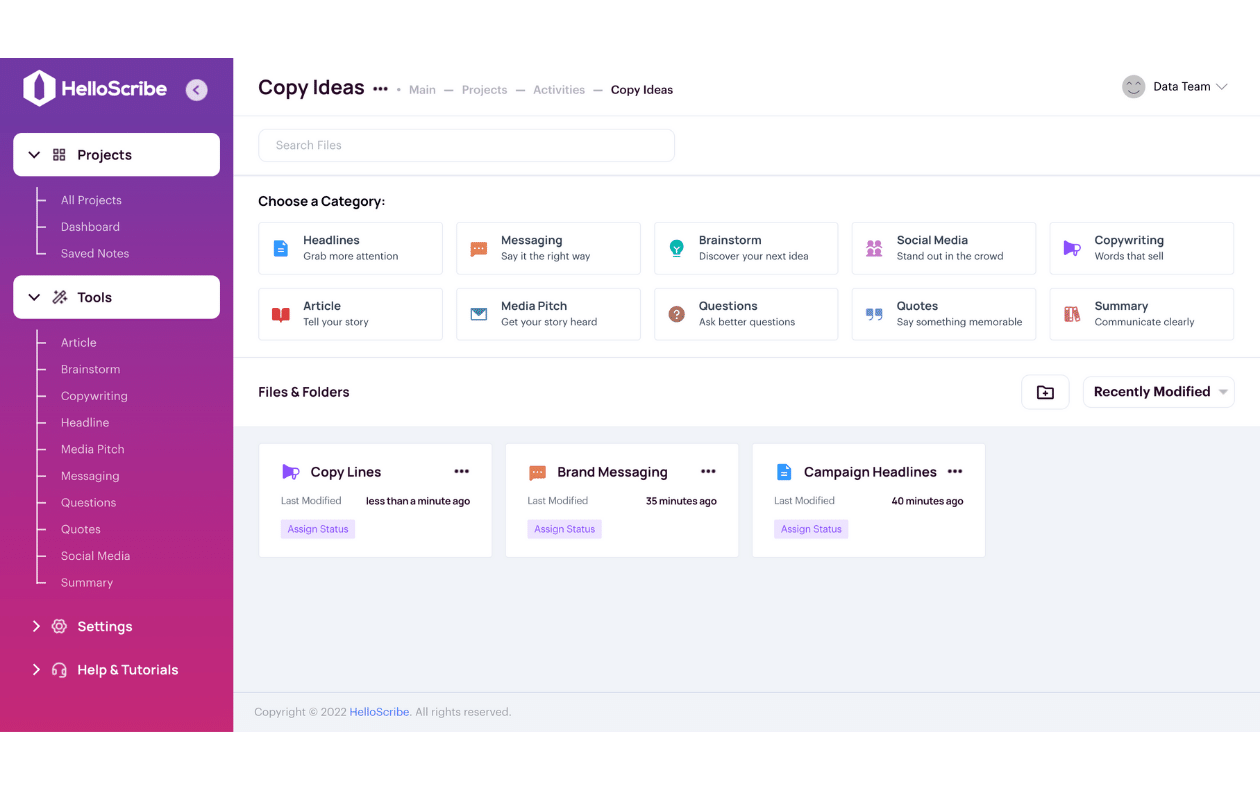This screenshot has width=1260, height=790.
Task: Click the Quotes quotation mark icon
Action: tap(873, 313)
